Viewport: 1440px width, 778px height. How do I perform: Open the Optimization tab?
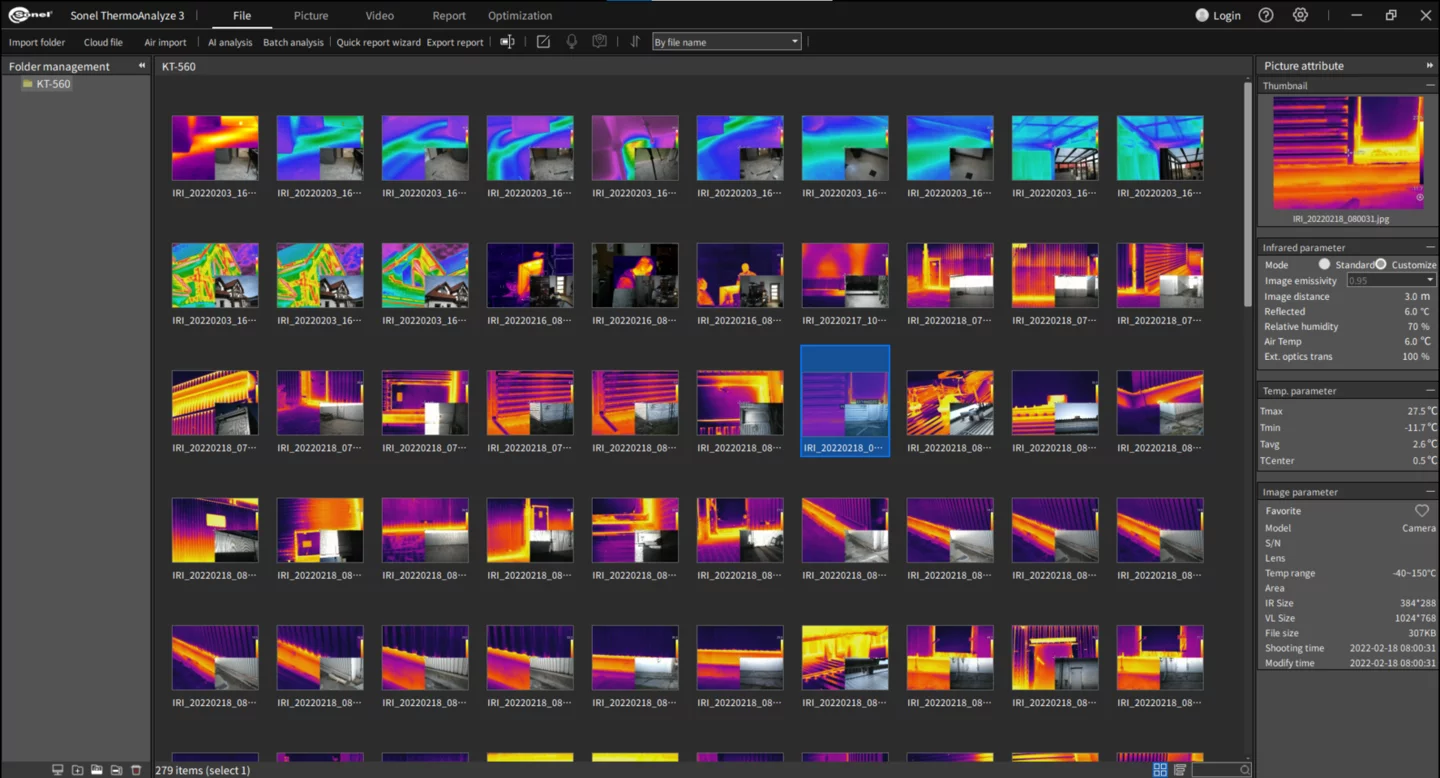tap(520, 16)
